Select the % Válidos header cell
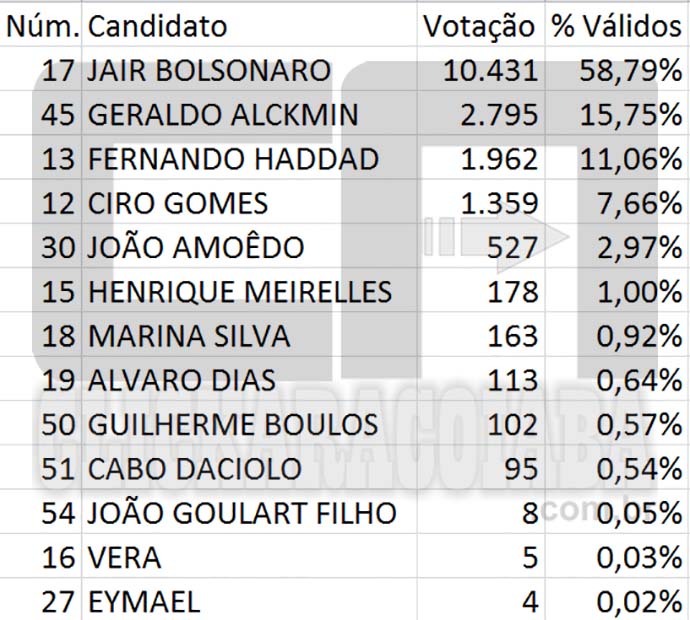The width and height of the screenshot is (690, 620). click(x=617, y=25)
